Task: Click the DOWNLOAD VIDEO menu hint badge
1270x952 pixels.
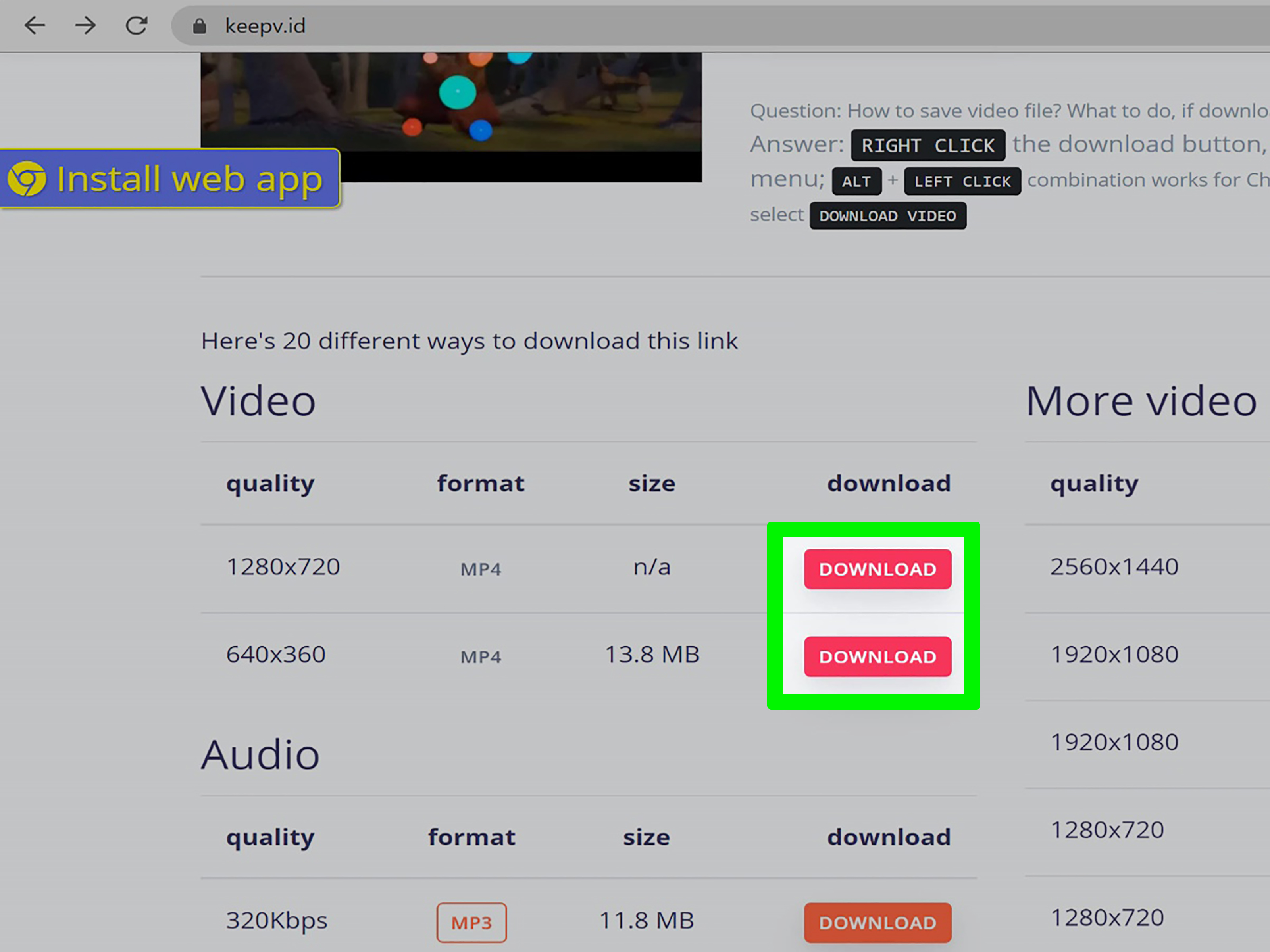Action: click(x=888, y=215)
